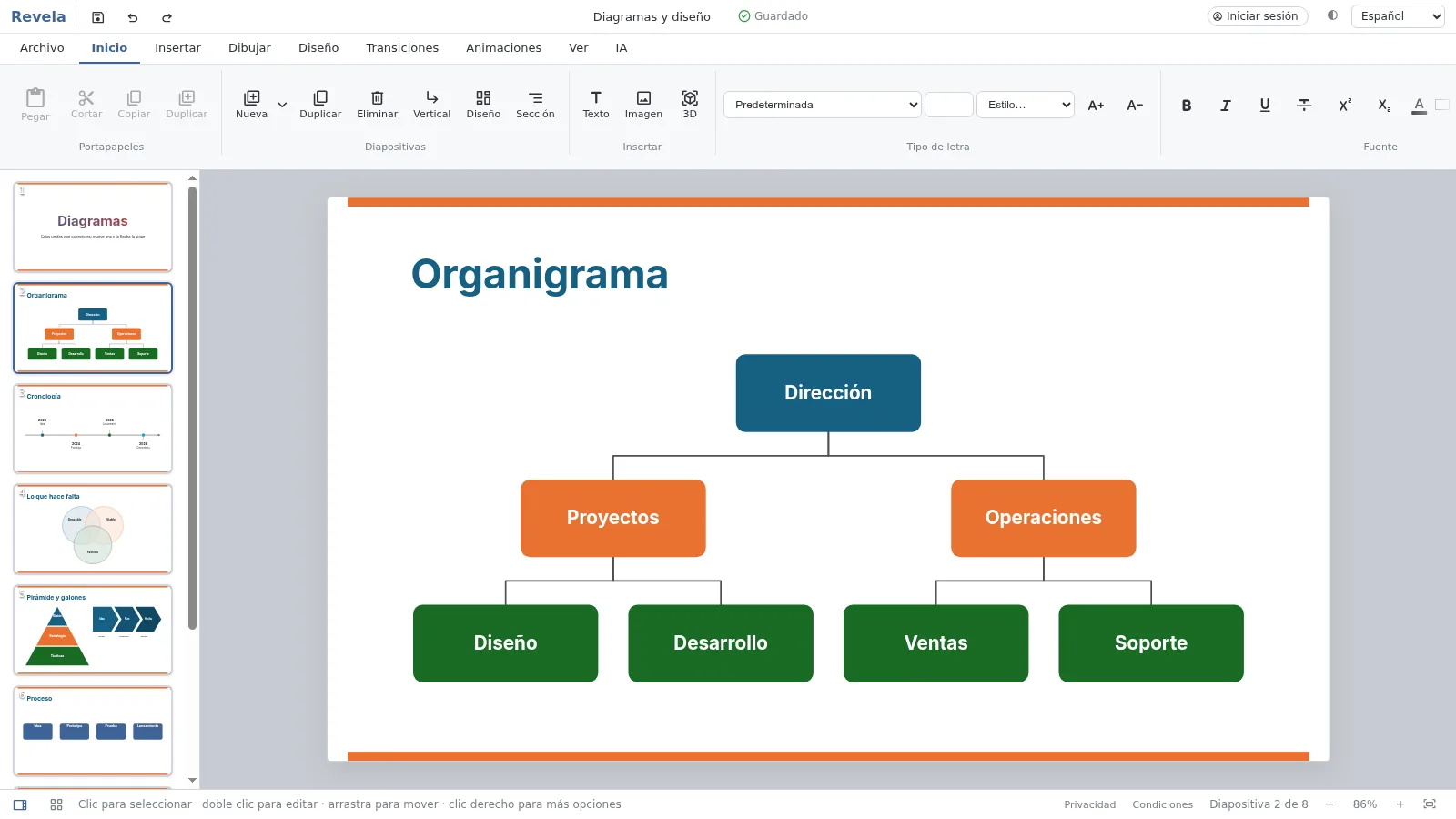1456x819 pixels.
Task: Zoom in with the plus button
Action: pyautogui.click(x=1400, y=804)
